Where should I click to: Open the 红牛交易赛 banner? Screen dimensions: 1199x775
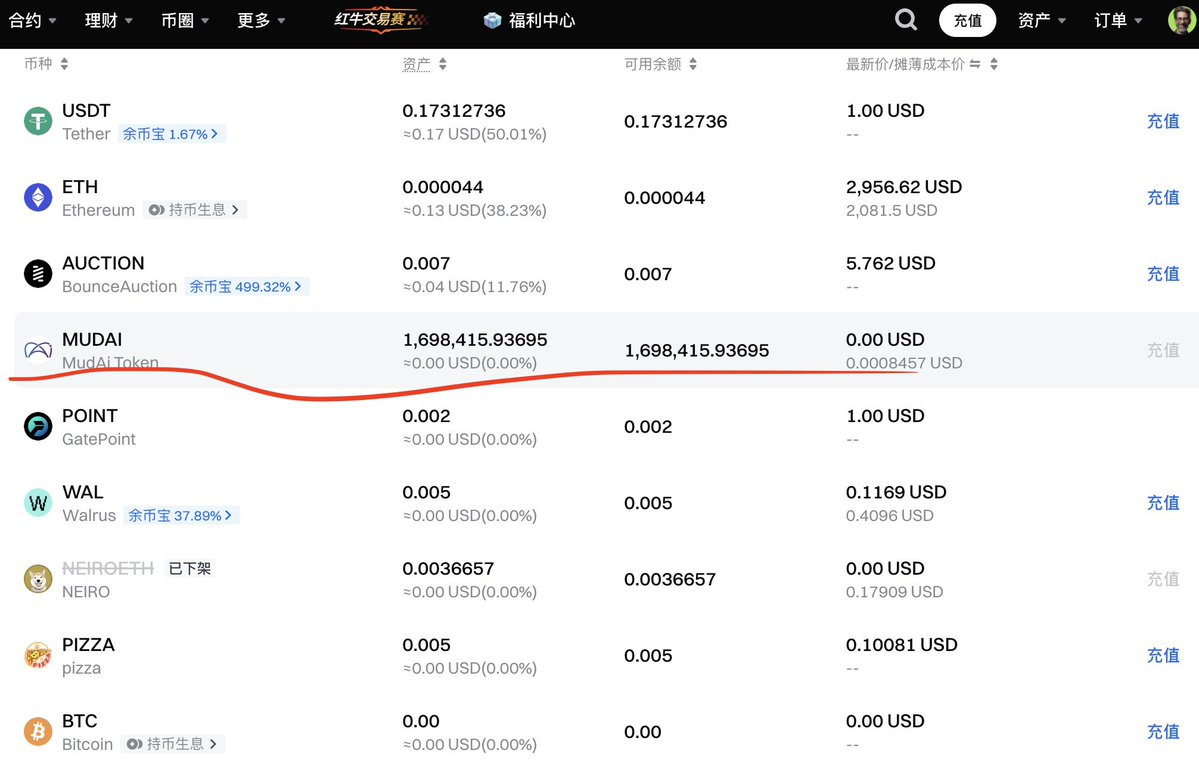point(379,20)
